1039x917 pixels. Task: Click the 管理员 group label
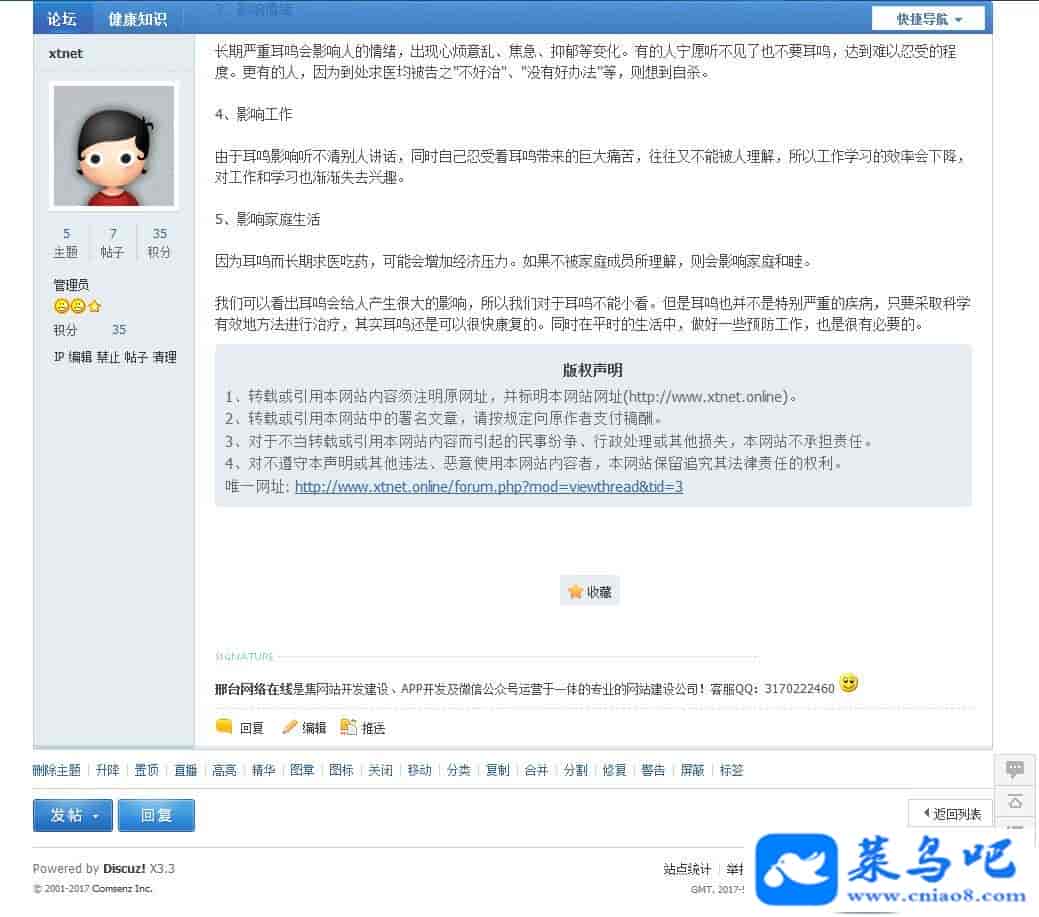click(71, 285)
